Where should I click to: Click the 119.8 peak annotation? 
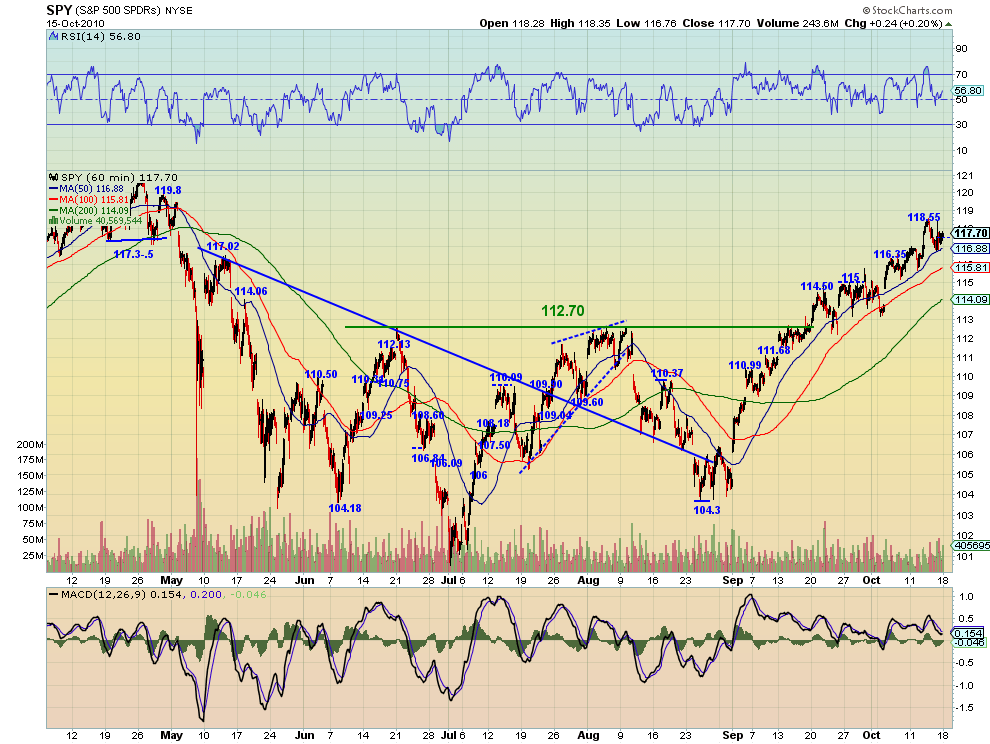point(168,190)
